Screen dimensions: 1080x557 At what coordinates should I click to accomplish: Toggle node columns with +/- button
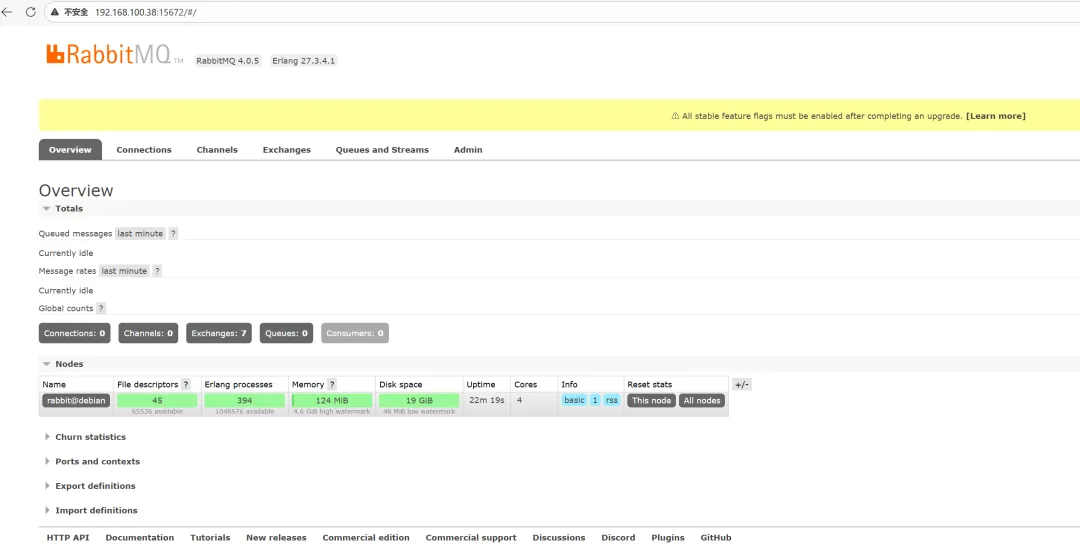tap(742, 385)
